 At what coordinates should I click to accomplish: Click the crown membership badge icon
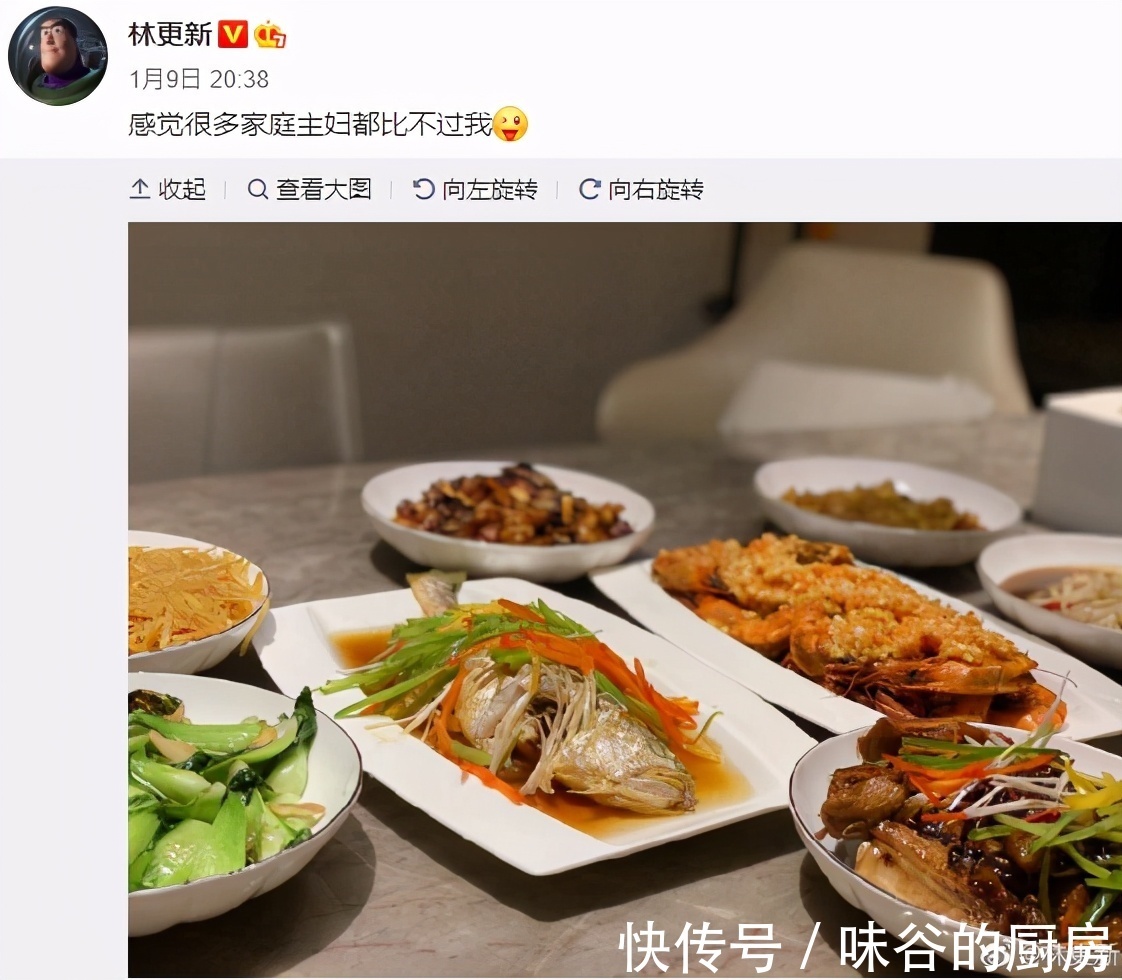tap(270, 34)
